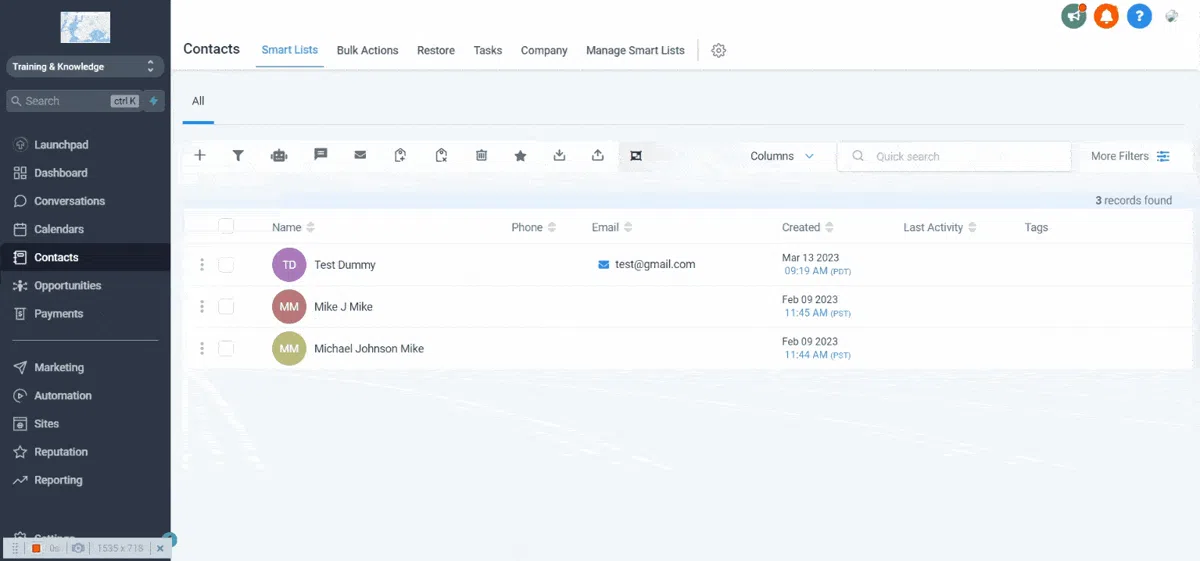Click the trash delete contacts icon

481,155
